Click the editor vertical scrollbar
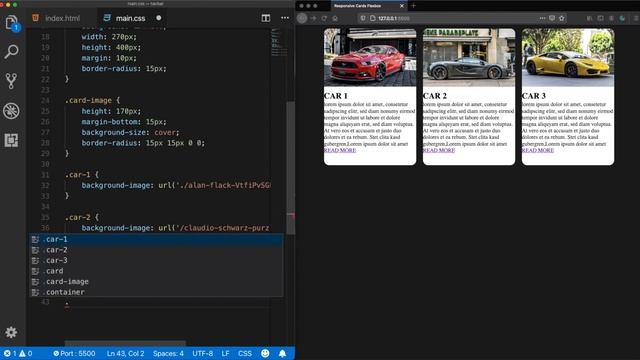 point(291,167)
